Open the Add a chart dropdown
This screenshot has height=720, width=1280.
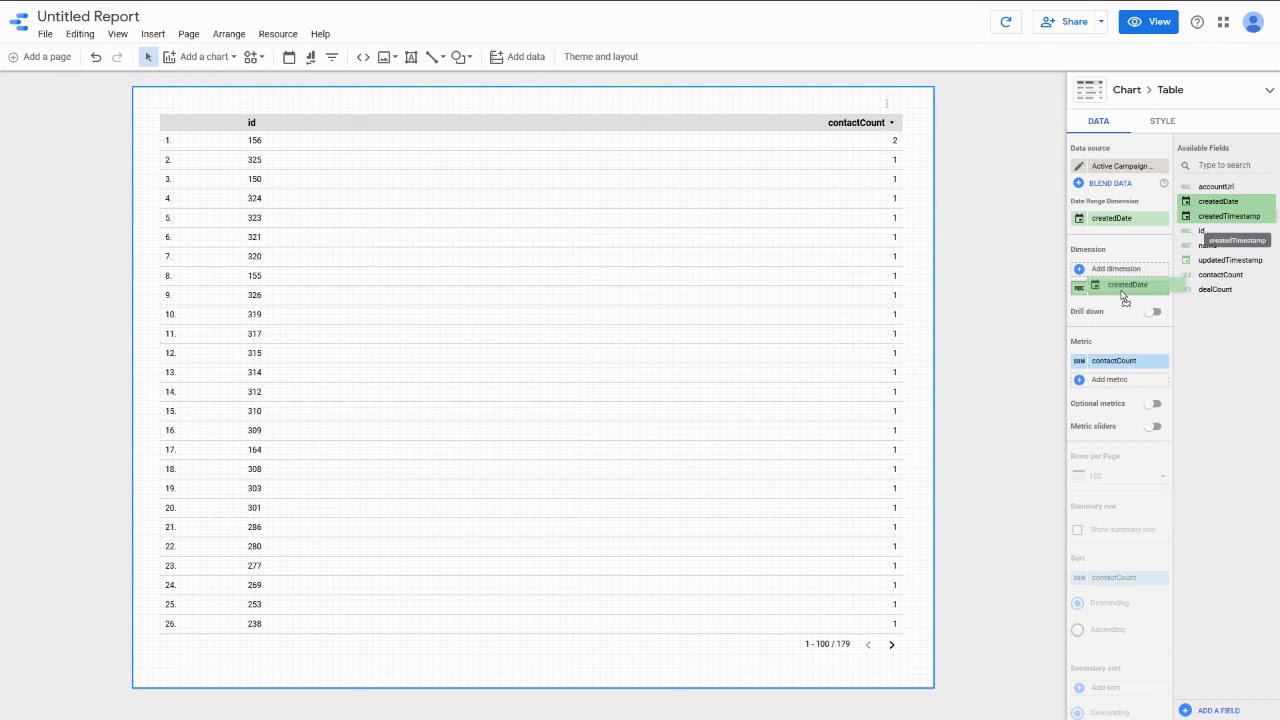pyautogui.click(x=200, y=57)
